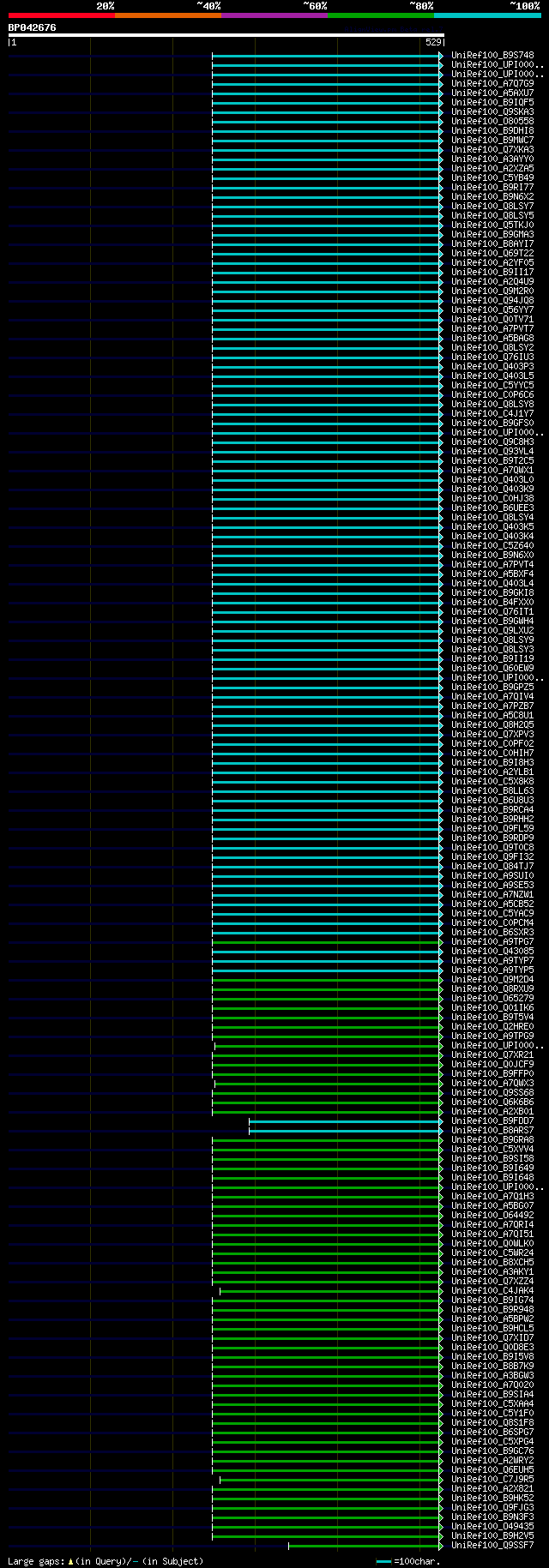The width and height of the screenshot is (549, 1568).
Task: Open UniRef100_B8ARS7 entry
Action: click(492, 1131)
